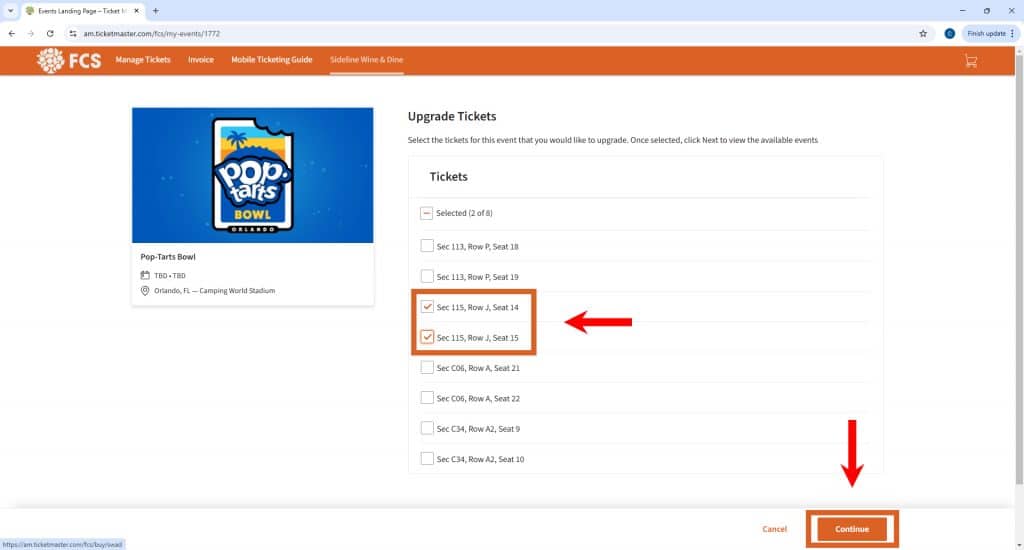The width and height of the screenshot is (1024, 550).
Task: Open the browser profile avatar
Action: [x=950, y=33]
